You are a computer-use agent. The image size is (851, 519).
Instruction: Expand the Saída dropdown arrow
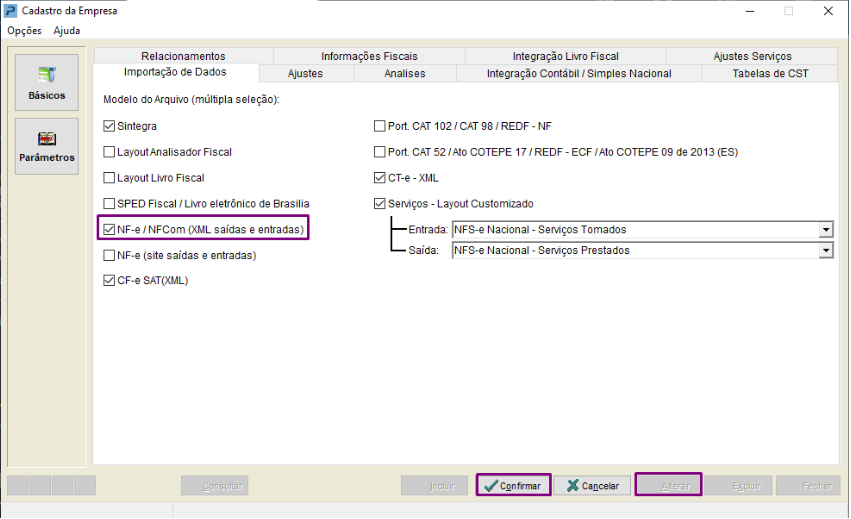[825, 250]
